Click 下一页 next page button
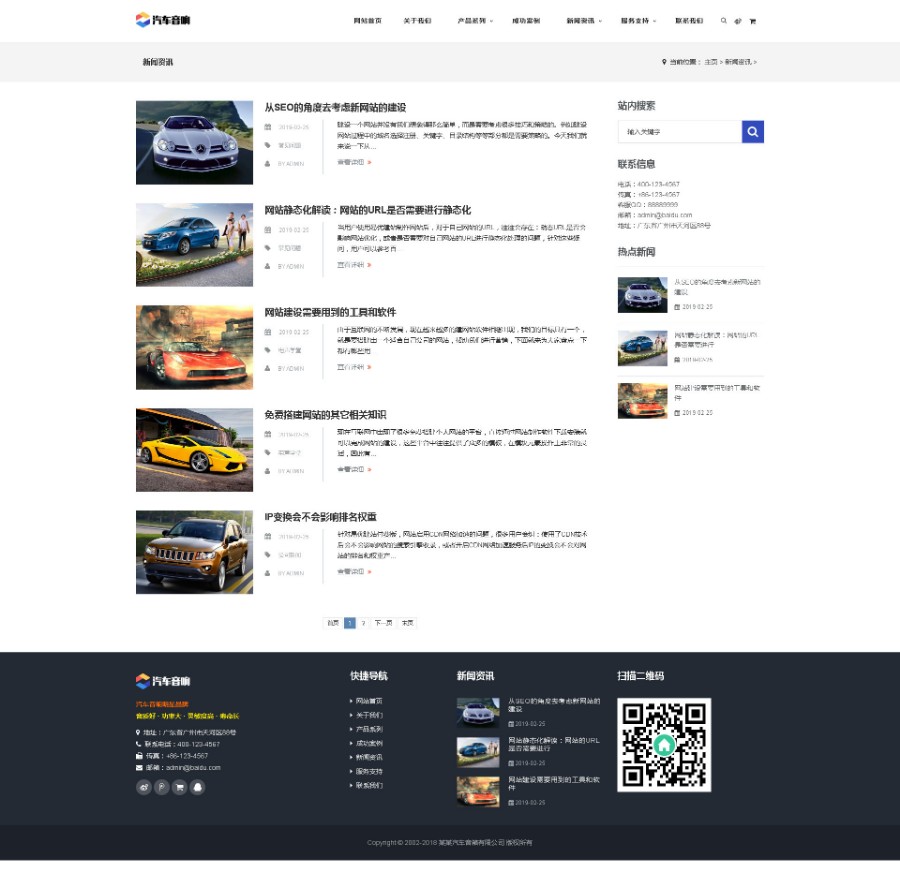This screenshot has height=872, width=900. (383, 623)
